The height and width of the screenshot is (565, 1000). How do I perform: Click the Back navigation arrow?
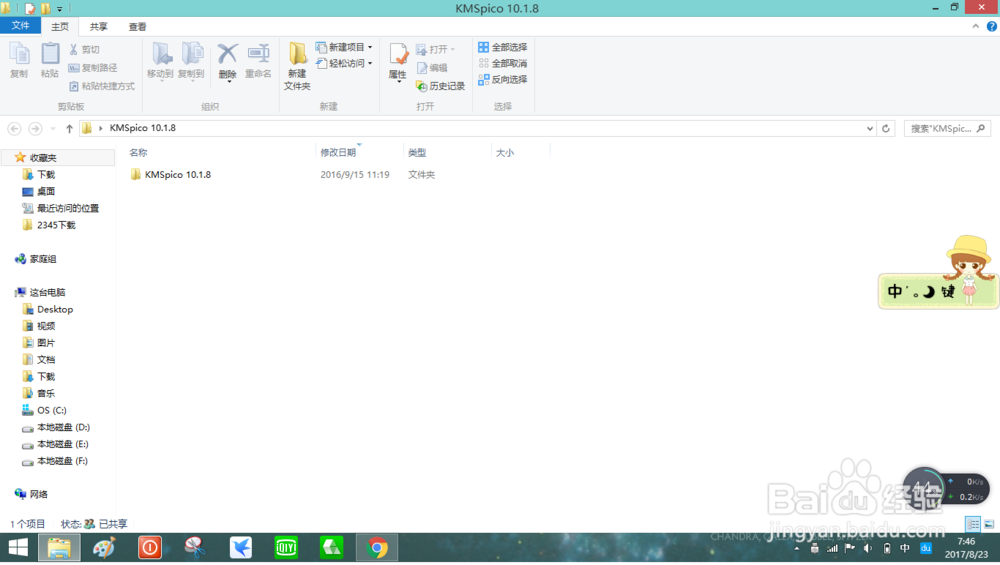point(14,128)
